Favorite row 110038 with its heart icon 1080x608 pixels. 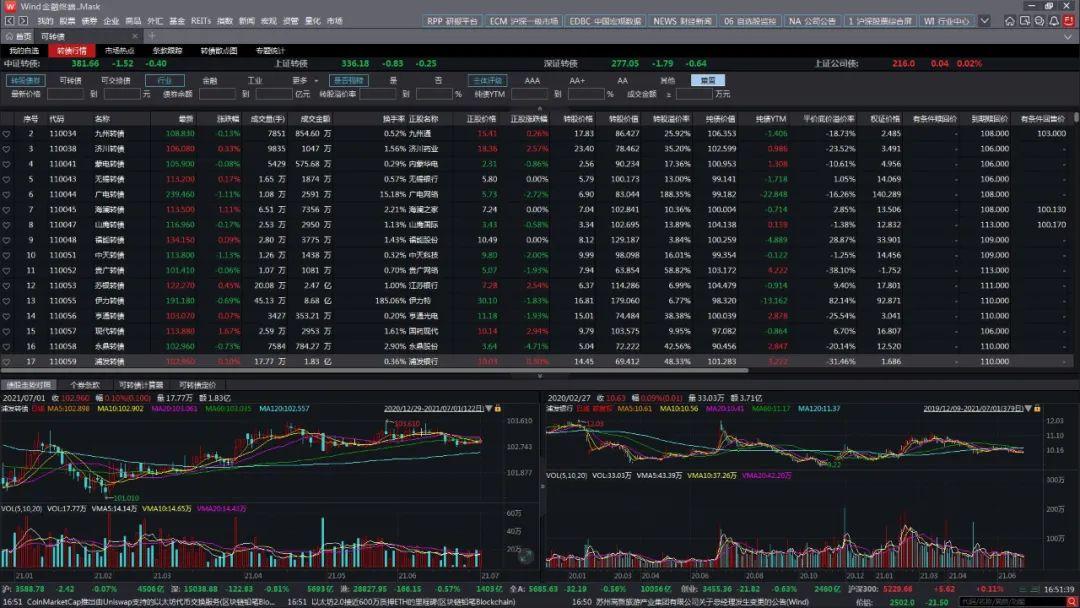click(x=6, y=149)
